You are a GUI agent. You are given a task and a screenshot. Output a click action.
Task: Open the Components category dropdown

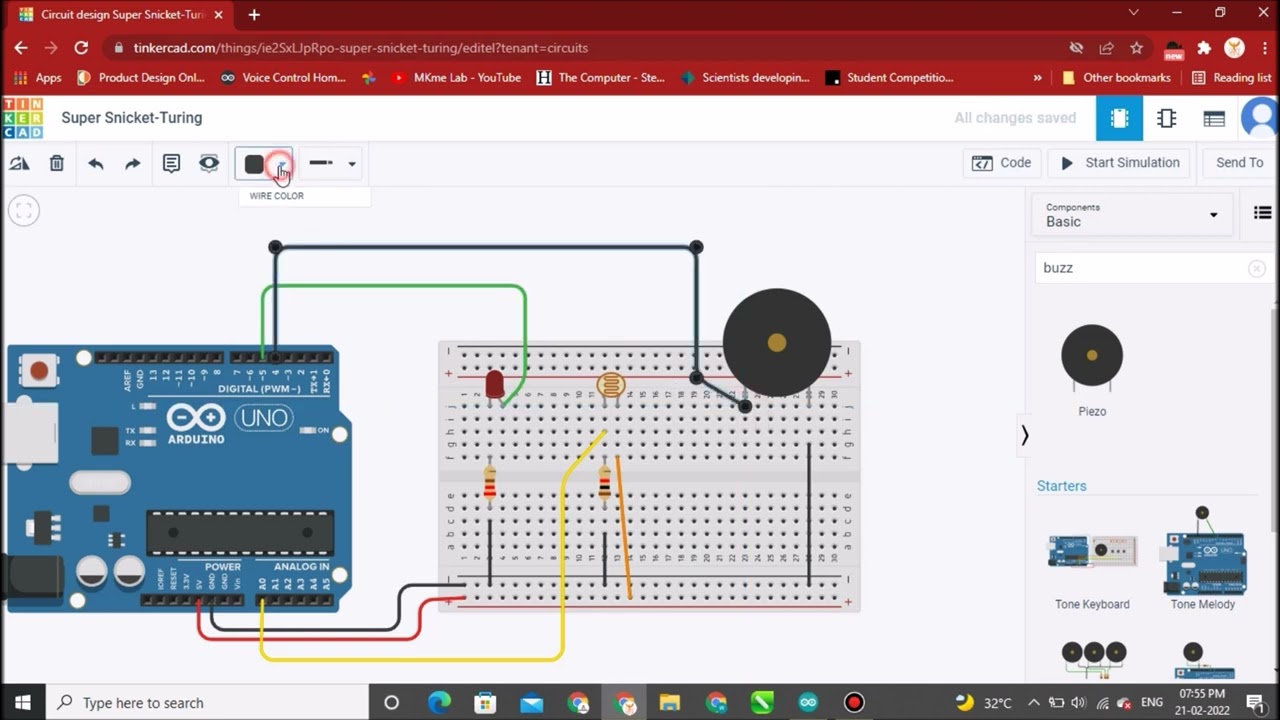click(1132, 215)
